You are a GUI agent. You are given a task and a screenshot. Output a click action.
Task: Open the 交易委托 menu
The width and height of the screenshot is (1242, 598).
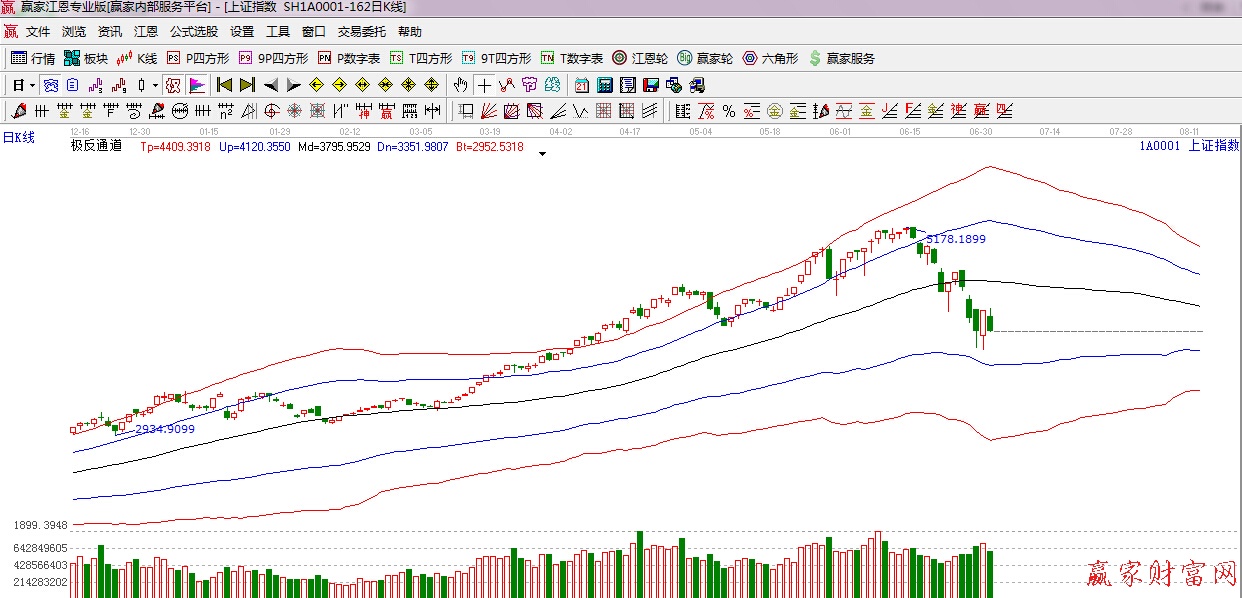361,32
